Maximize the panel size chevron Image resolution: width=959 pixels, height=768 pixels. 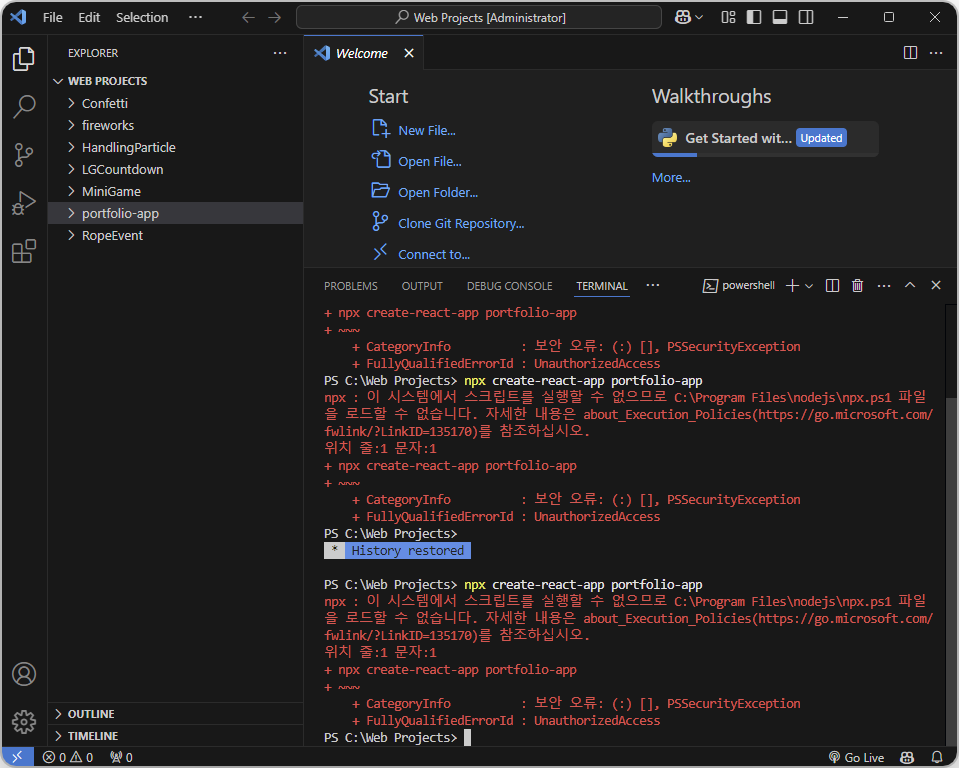pyautogui.click(x=910, y=285)
